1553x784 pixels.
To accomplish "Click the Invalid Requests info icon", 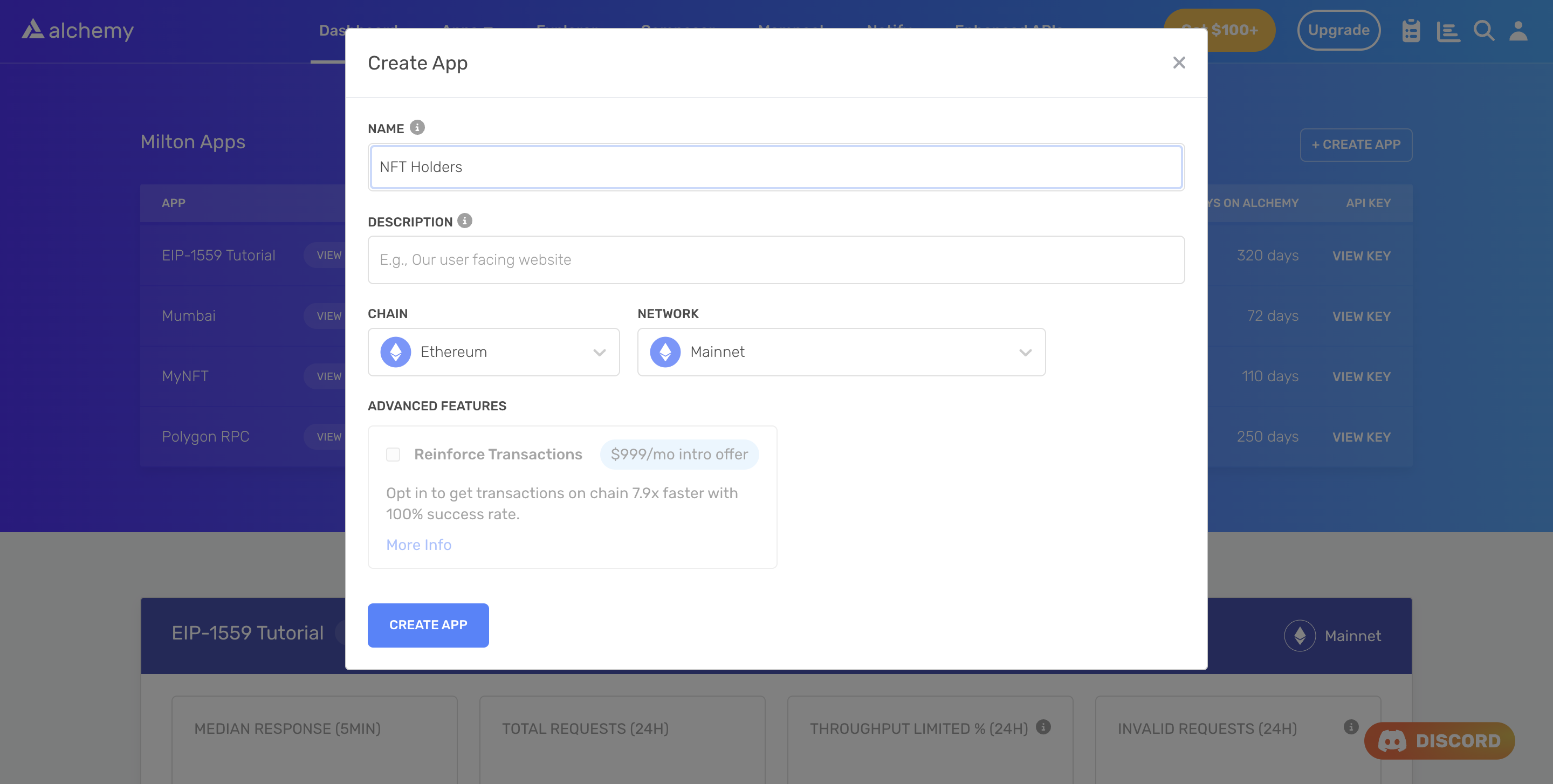I will click(1351, 727).
